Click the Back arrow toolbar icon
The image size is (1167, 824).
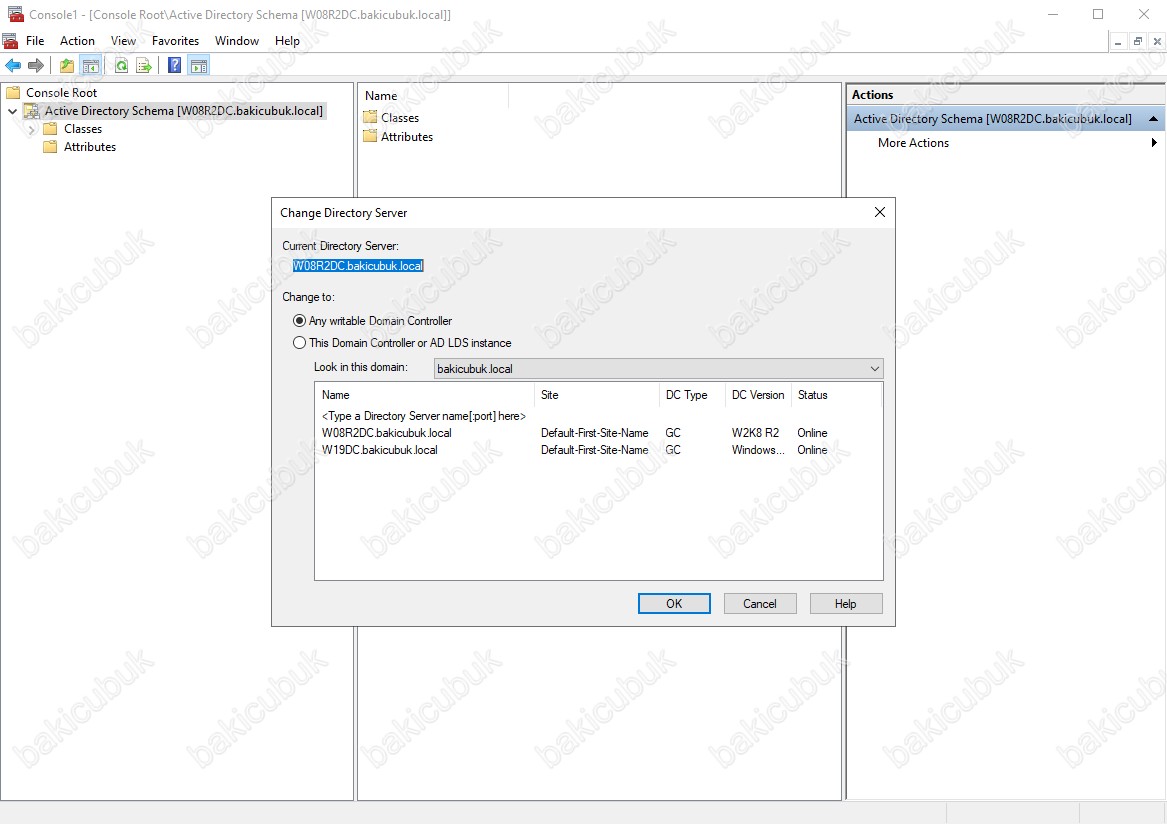tap(13, 66)
